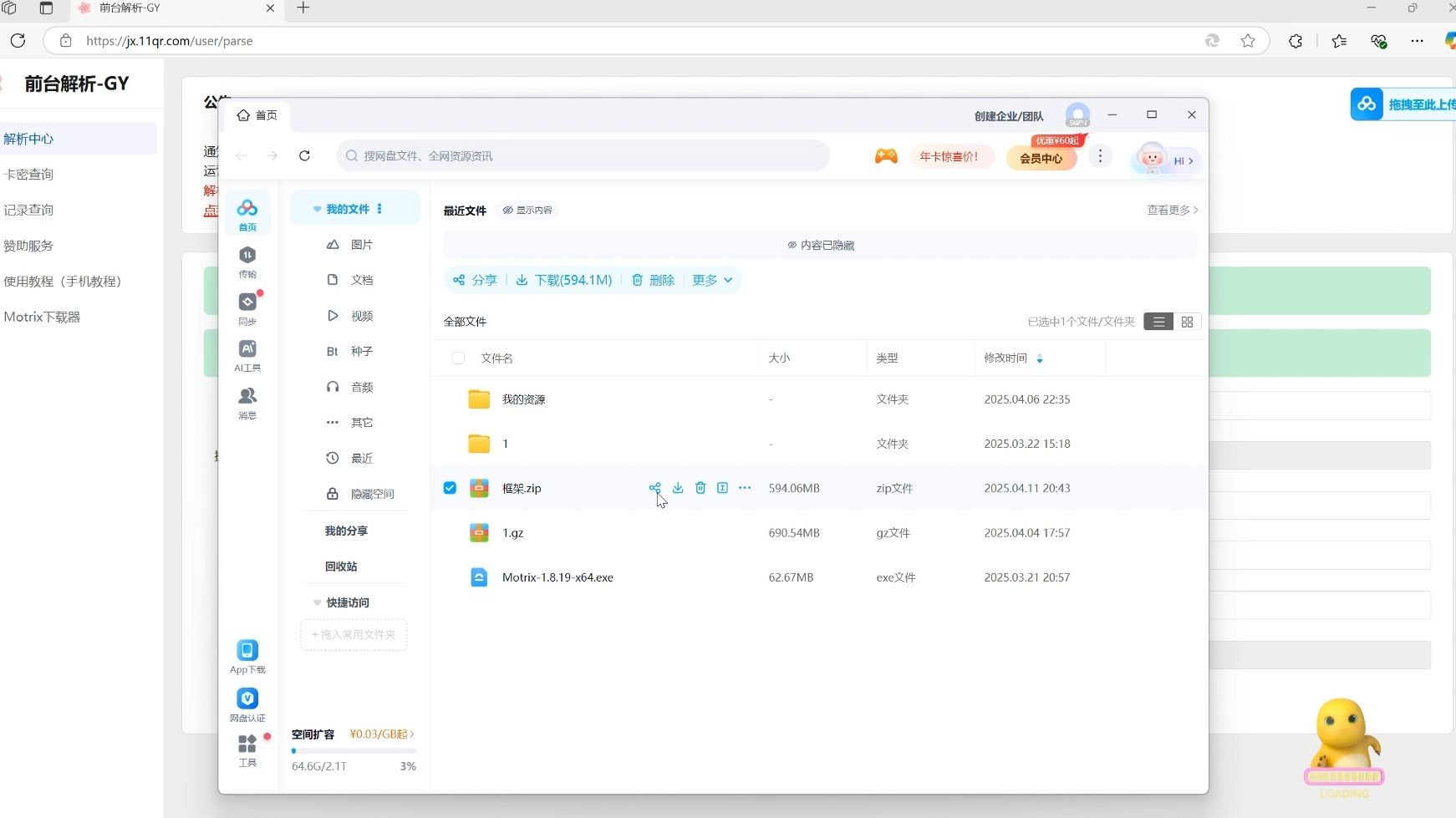Click the storage usage progress bar
This screenshot has width=1456, height=818.
click(x=354, y=751)
